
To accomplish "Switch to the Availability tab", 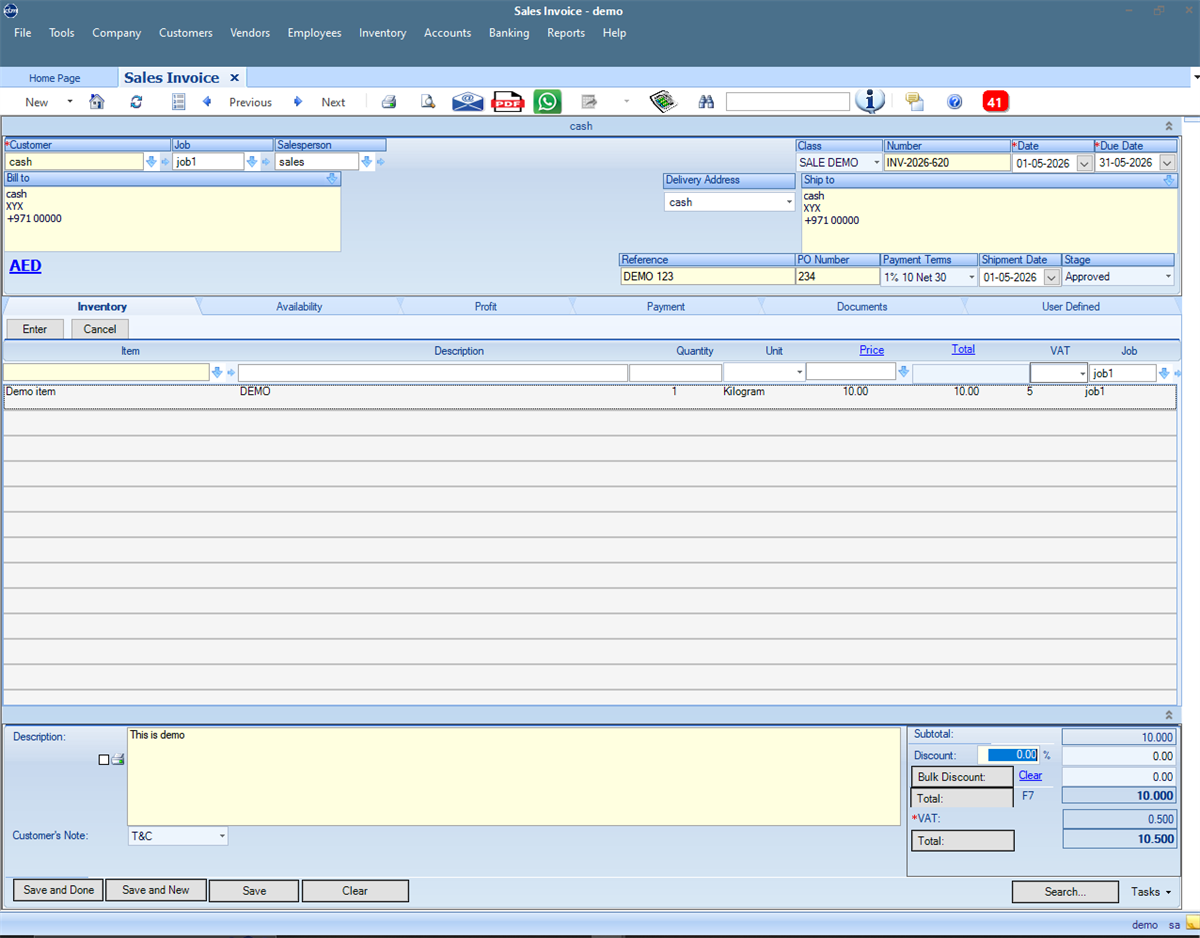I will tap(299, 307).
